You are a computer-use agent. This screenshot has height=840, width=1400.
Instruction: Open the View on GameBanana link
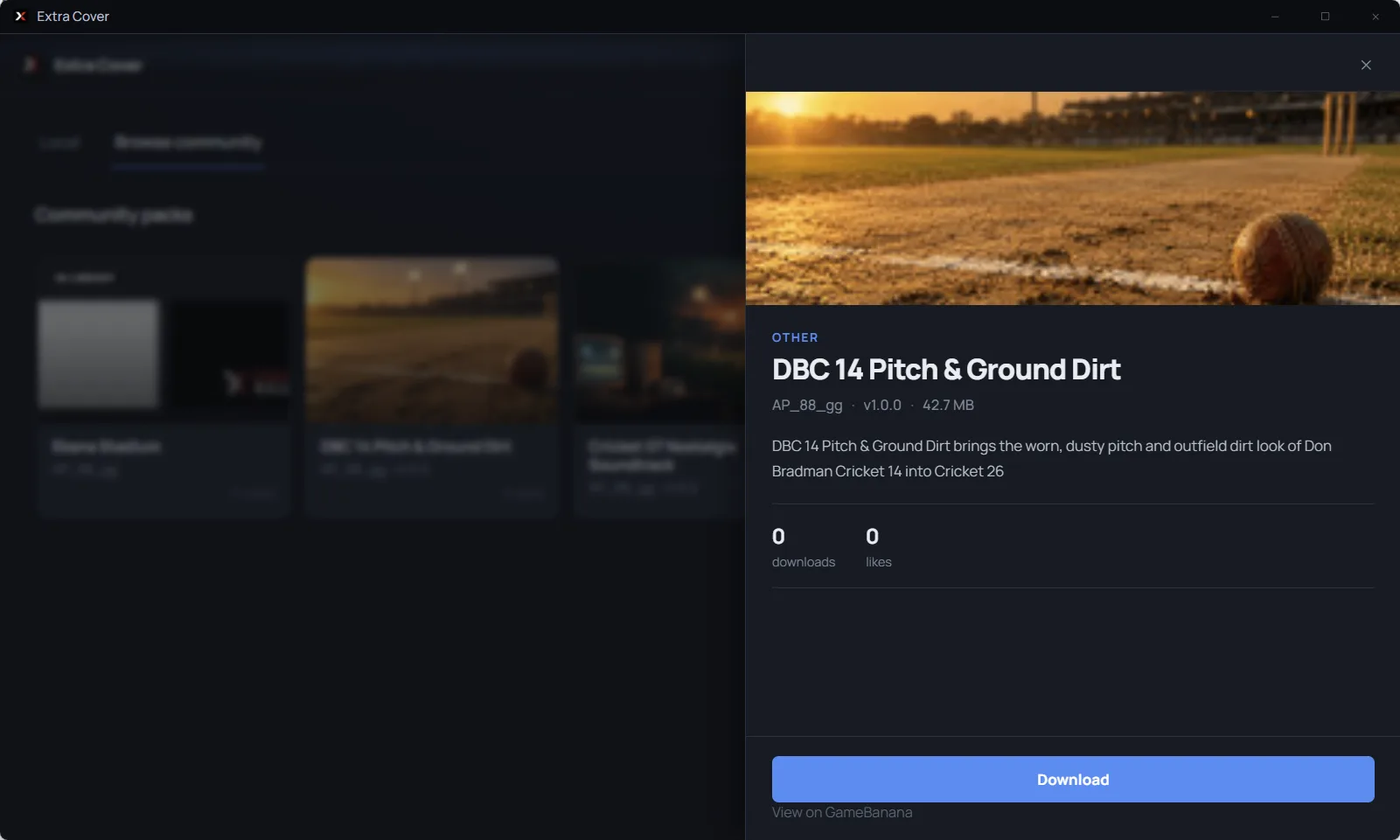842,812
